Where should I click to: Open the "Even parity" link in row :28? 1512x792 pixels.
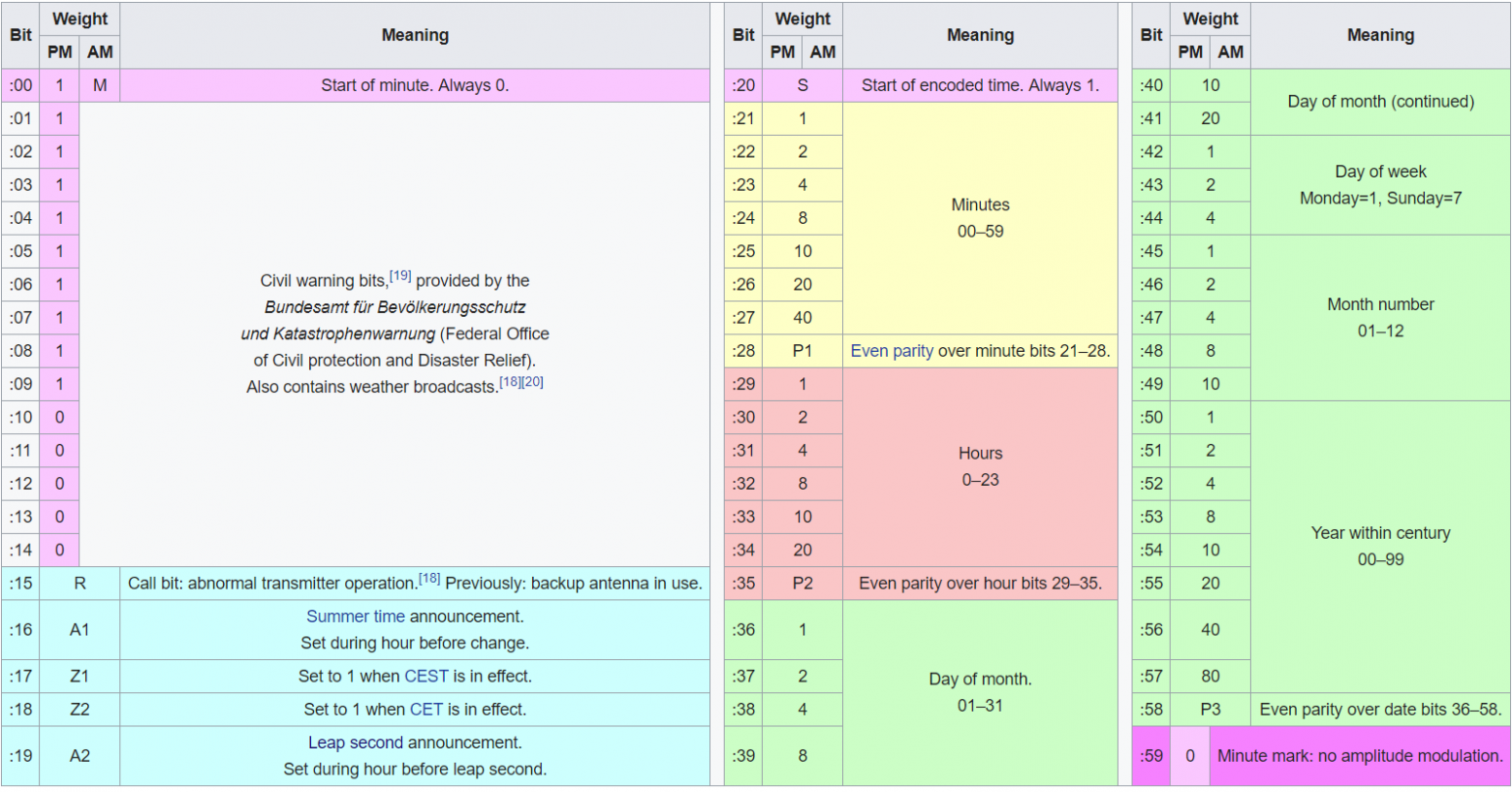(892, 351)
